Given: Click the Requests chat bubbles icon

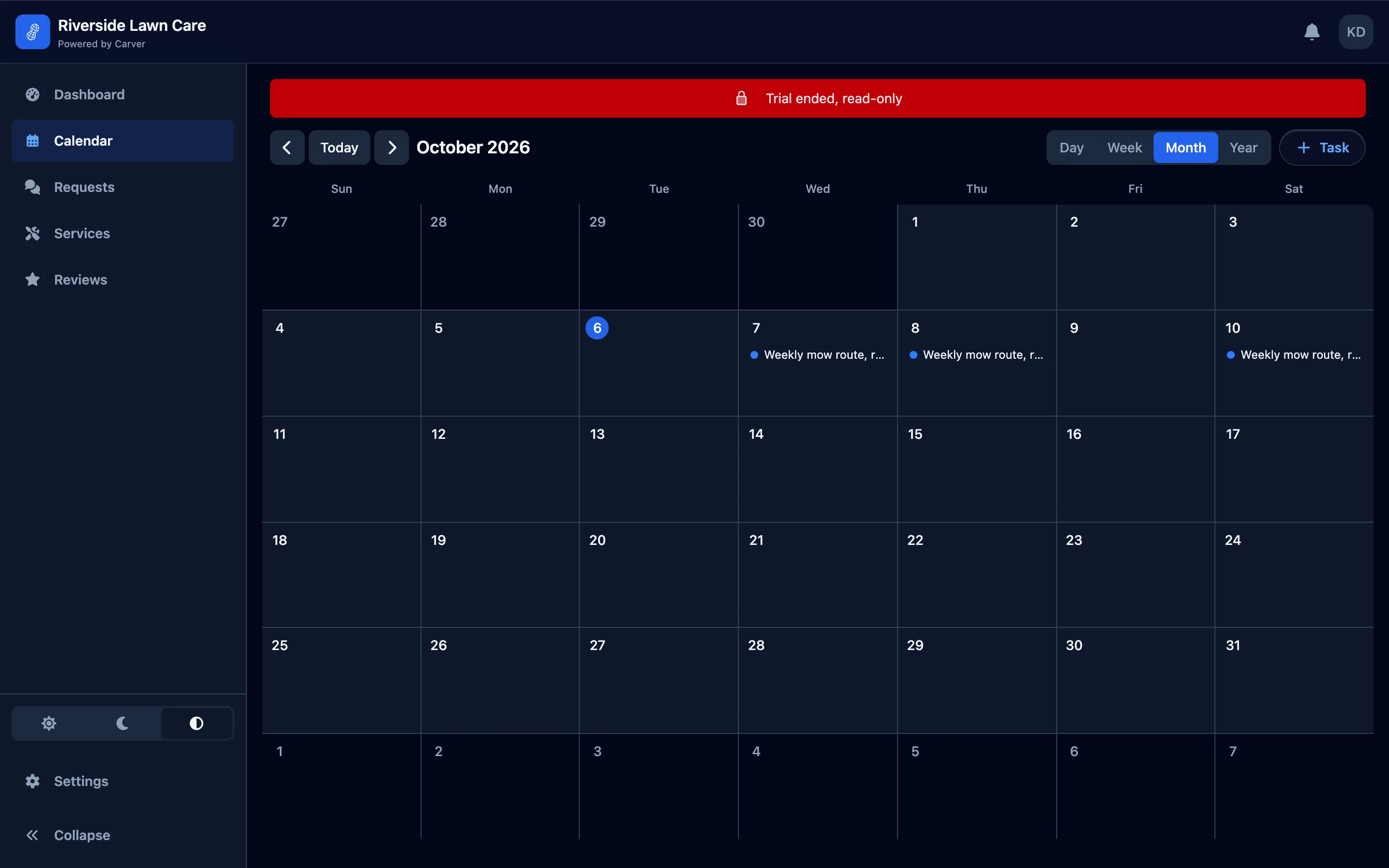Looking at the screenshot, I should click(x=33, y=187).
